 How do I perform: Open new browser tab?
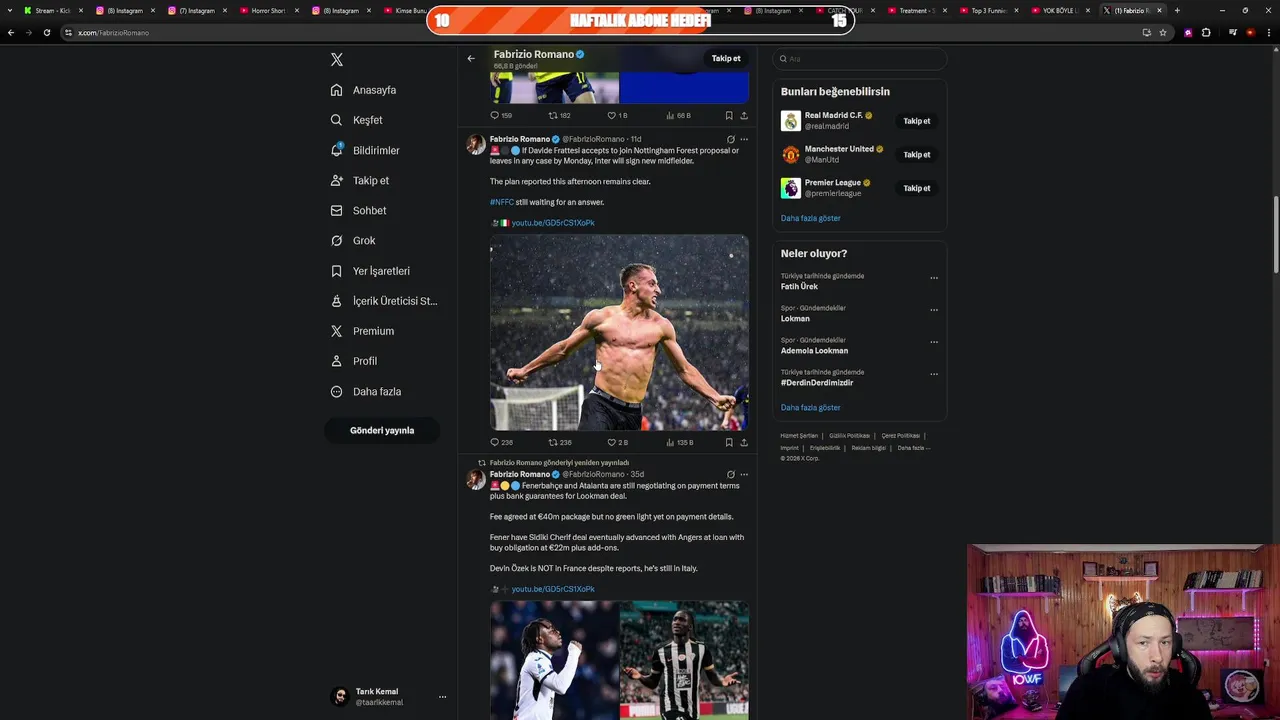(1177, 10)
